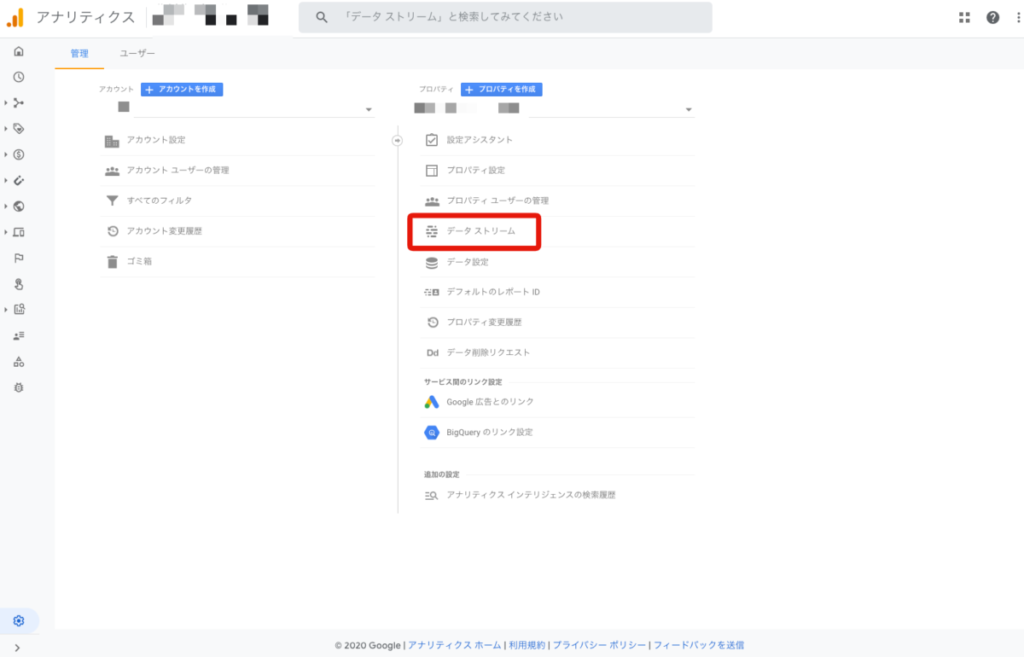Viewport: 1024px width, 657px height.
Task: Open the Google apps grid icon
Action: click(x=965, y=18)
